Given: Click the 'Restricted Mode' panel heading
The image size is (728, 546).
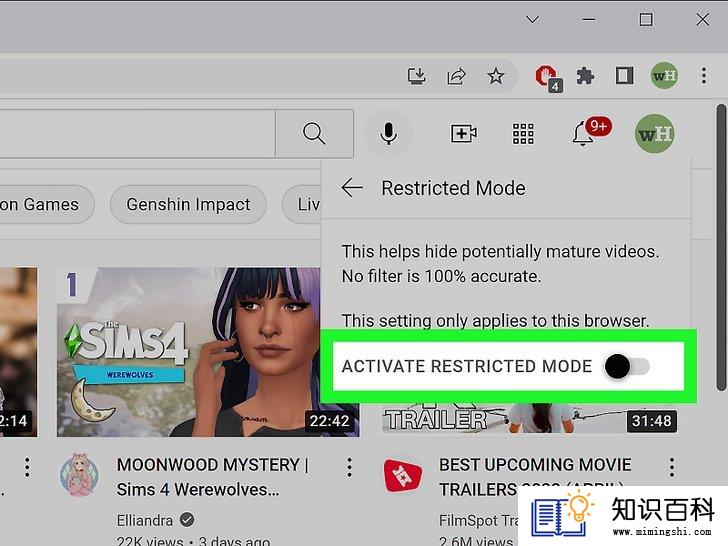Looking at the screenshot, I should [x=453, y=188].
